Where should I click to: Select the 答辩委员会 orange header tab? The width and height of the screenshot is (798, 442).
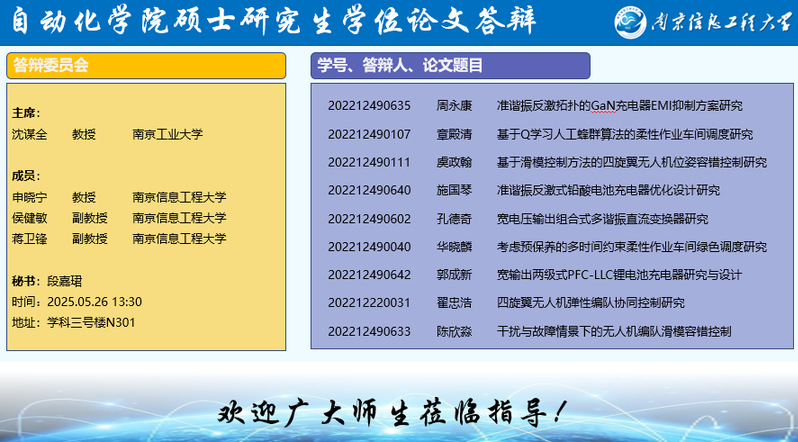[147, 66]
